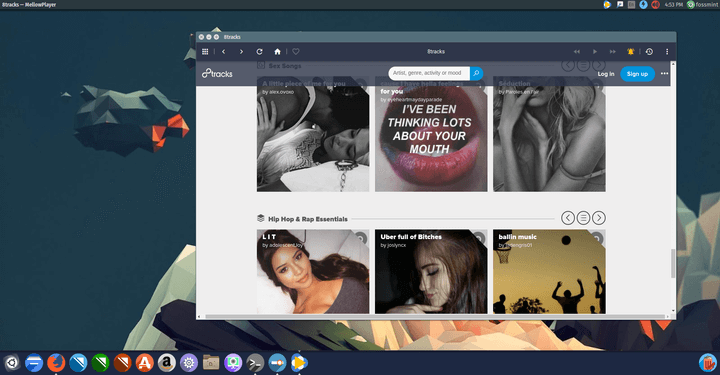Screen dimensions: 720x375
Task: Open the green office app dock icon
Action: (100, 363)
